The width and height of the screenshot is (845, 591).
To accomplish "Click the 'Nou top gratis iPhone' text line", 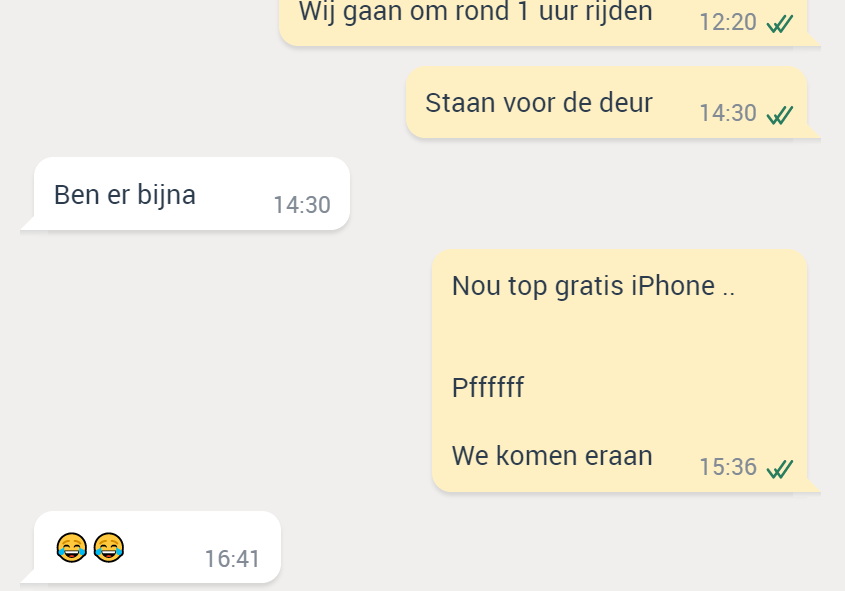I will 593,286.
